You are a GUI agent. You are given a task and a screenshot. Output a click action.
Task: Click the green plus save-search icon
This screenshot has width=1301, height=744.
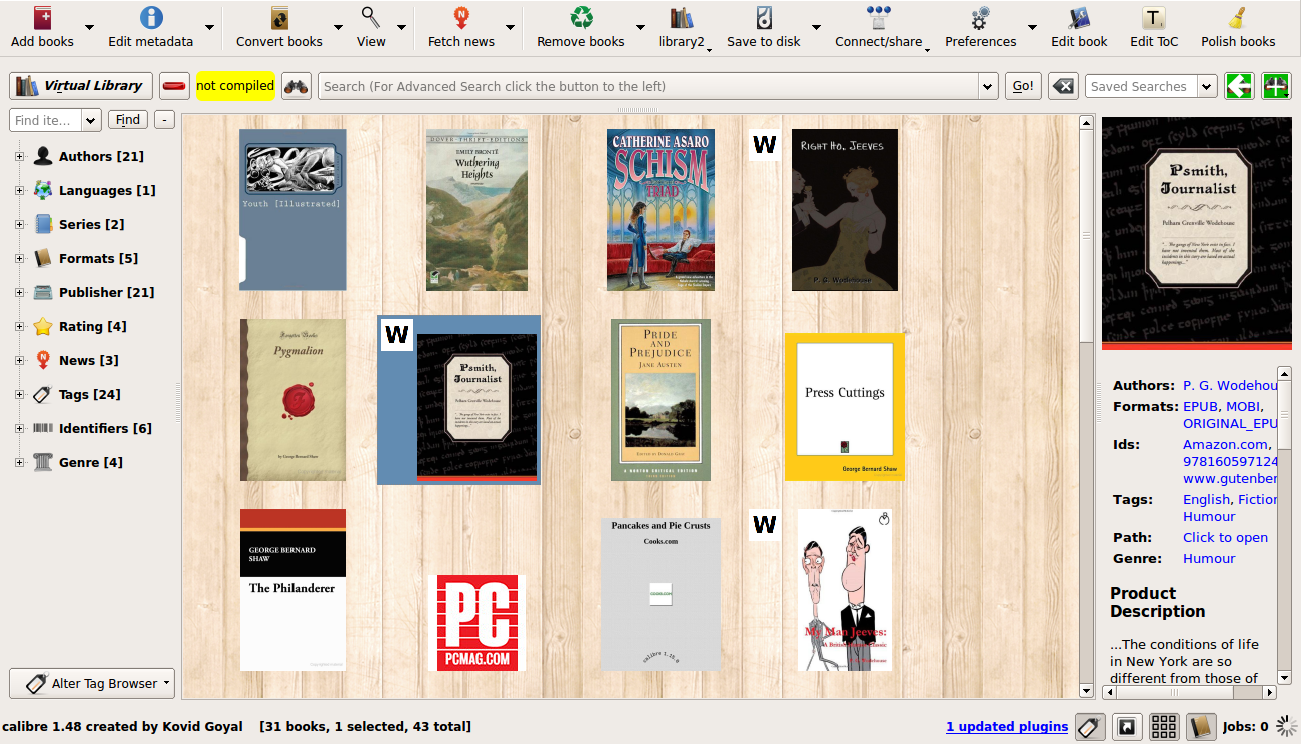click(1276, 86)
